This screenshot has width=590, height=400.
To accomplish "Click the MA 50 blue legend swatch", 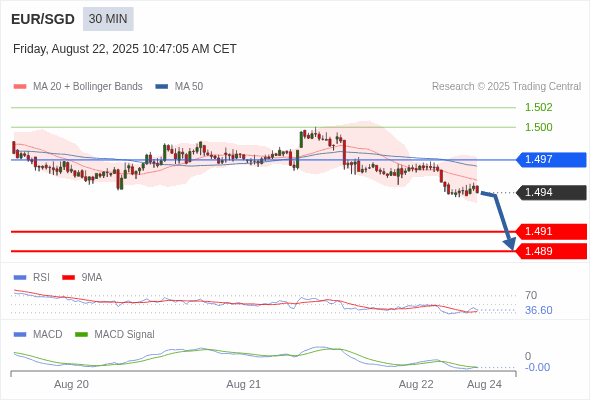I will point(162,87).
